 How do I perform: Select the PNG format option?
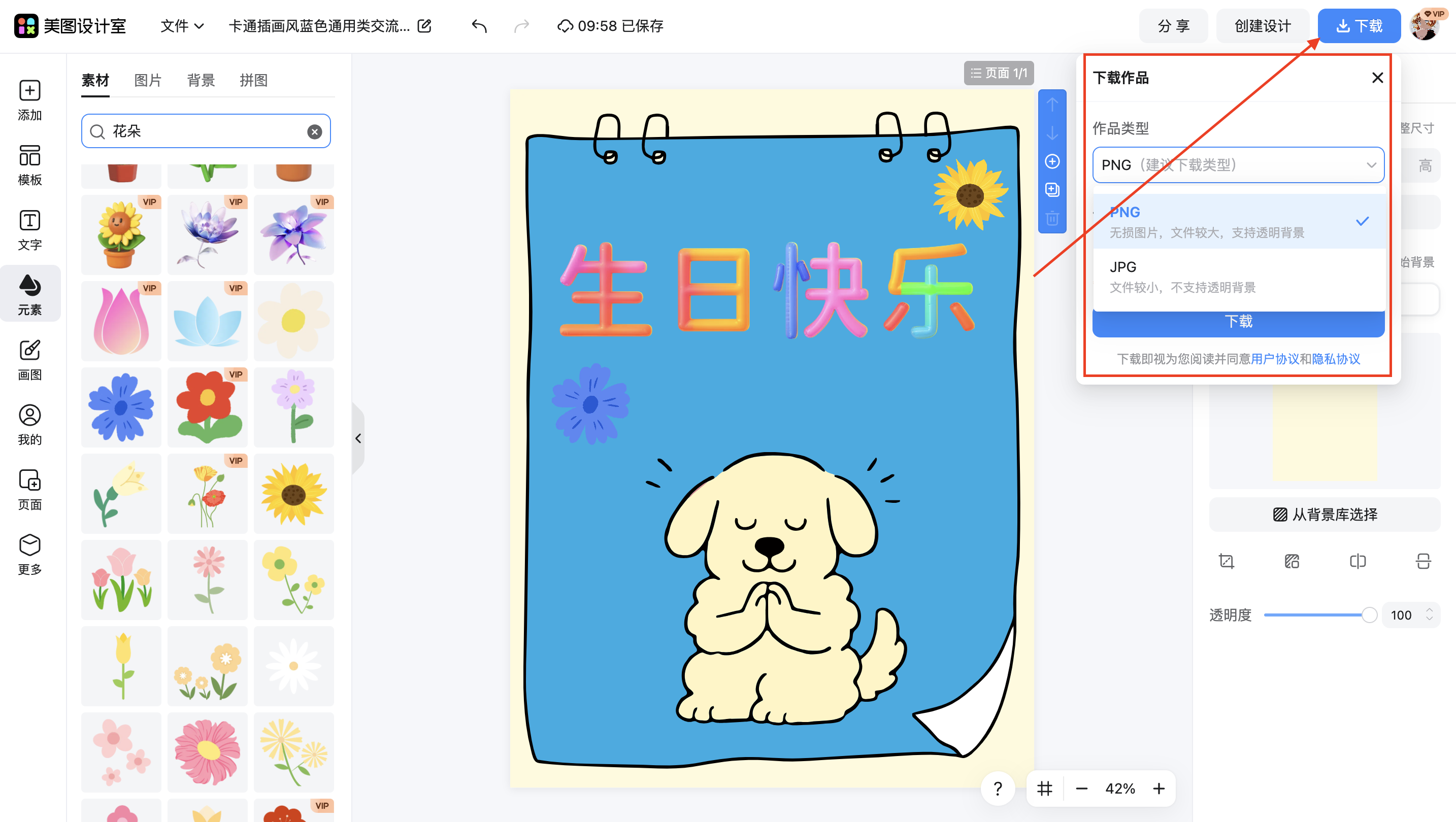coord(1238,221)
